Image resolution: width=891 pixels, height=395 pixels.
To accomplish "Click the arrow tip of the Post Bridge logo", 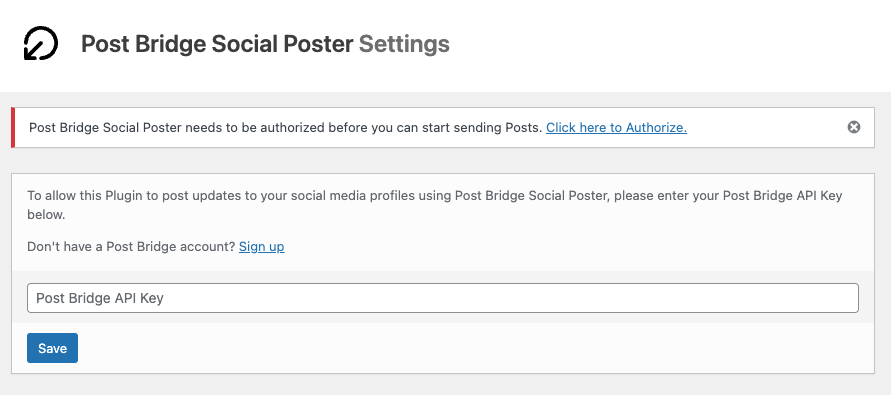I will click(x=28, y=55).
